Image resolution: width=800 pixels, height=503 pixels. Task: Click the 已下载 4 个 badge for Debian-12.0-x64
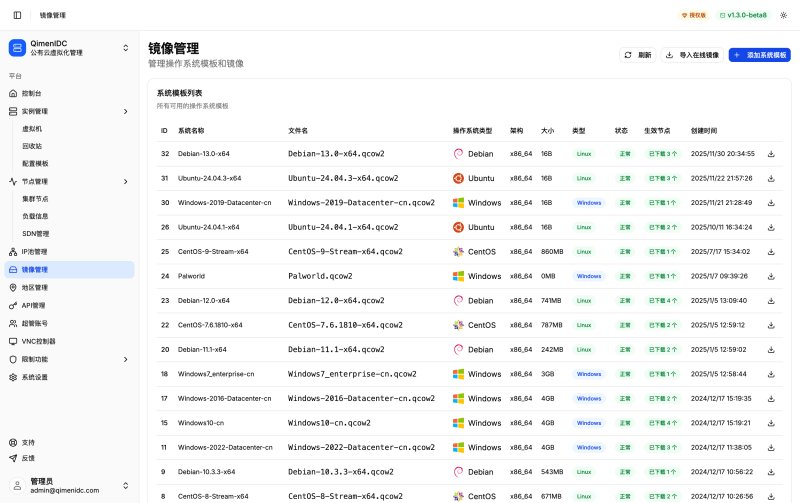[663, 300]
